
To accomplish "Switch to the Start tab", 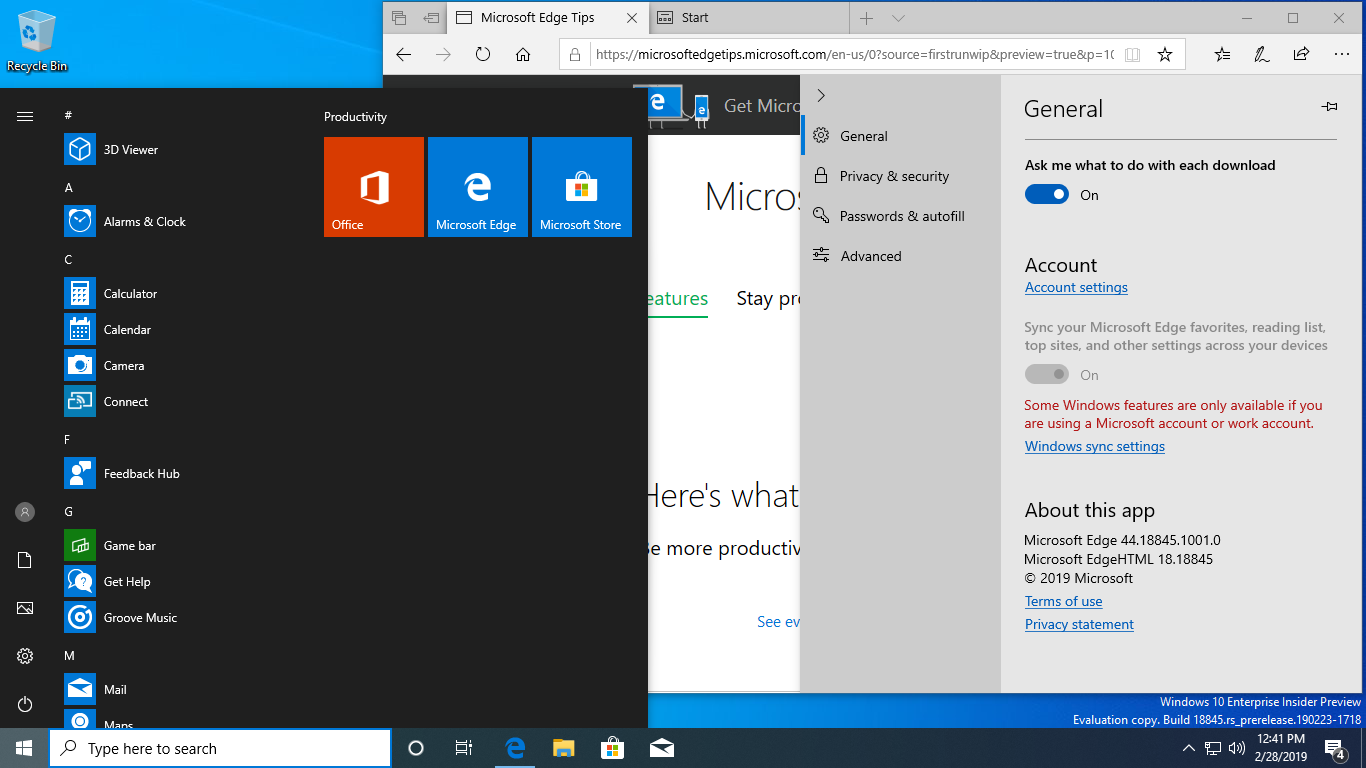I will tap(748, 18).
